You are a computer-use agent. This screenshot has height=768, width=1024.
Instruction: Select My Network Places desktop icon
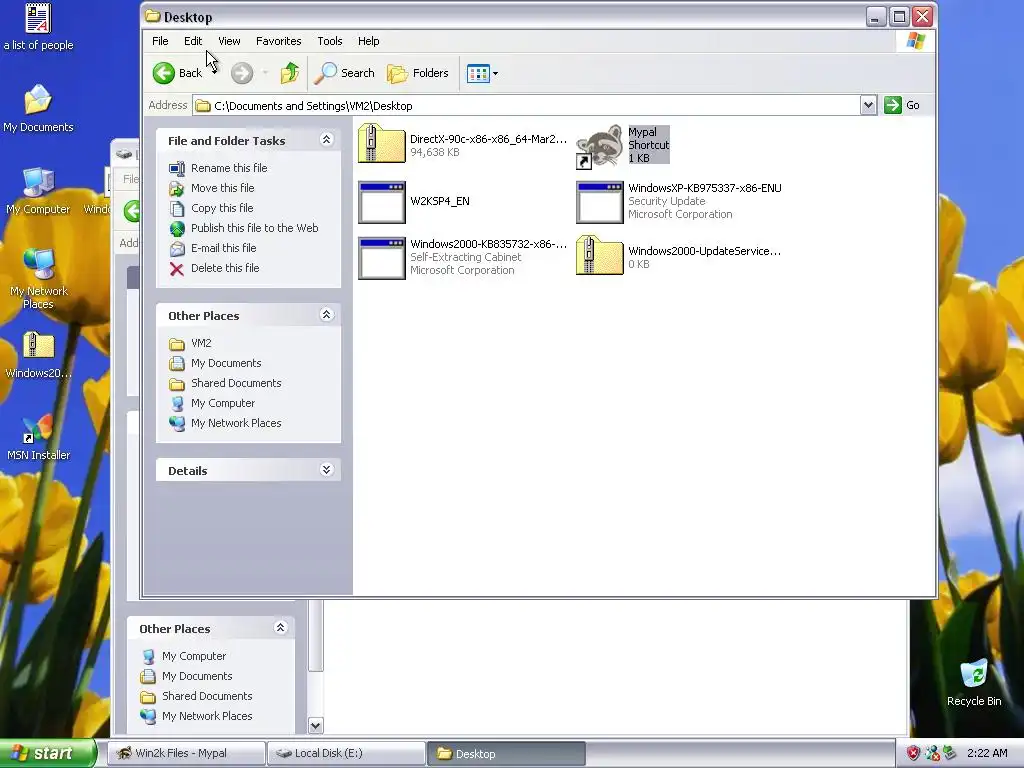pyautogui.click(x=38, y=279)
